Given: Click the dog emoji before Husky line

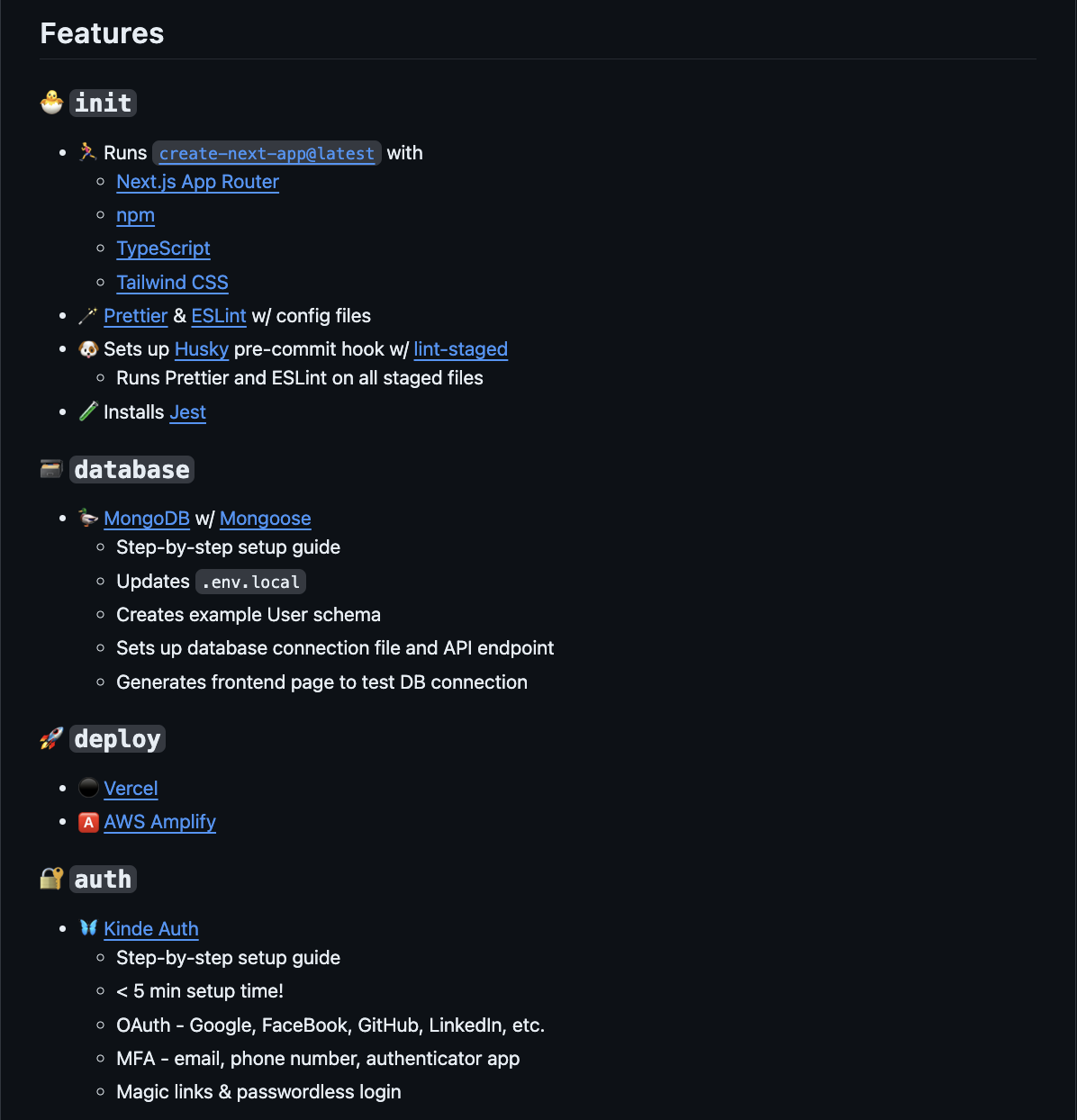Looking at the screenshot, I should [88, 348].
